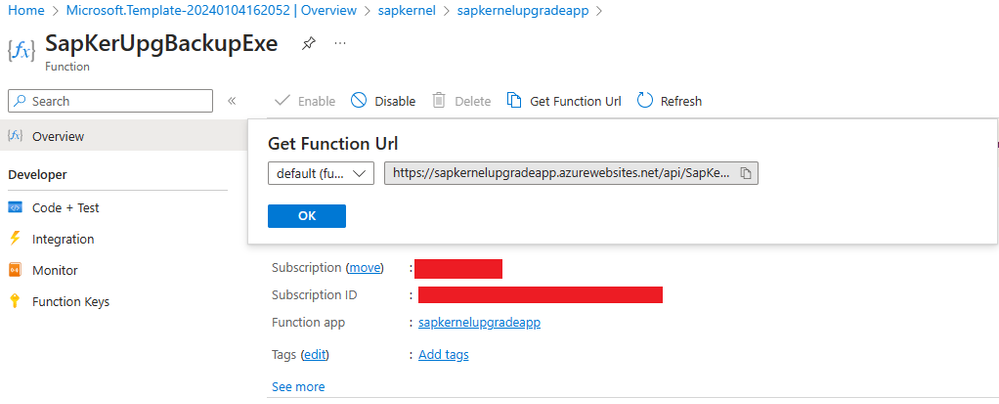This screenshot has width=999, height=404.
Task: Click the Enable toolbar button
Action: pos(305,101)
